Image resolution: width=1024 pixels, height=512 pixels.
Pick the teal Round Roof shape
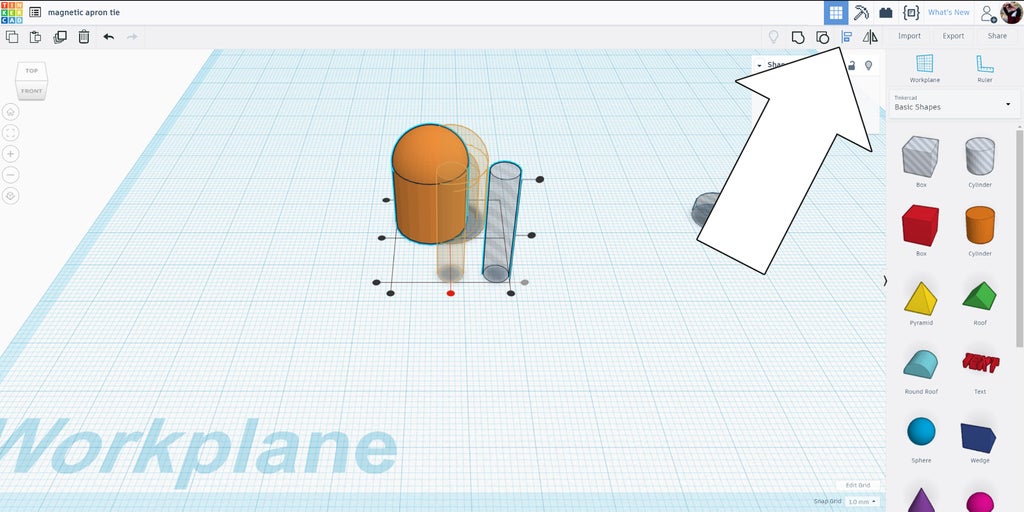tap(921, 364)
